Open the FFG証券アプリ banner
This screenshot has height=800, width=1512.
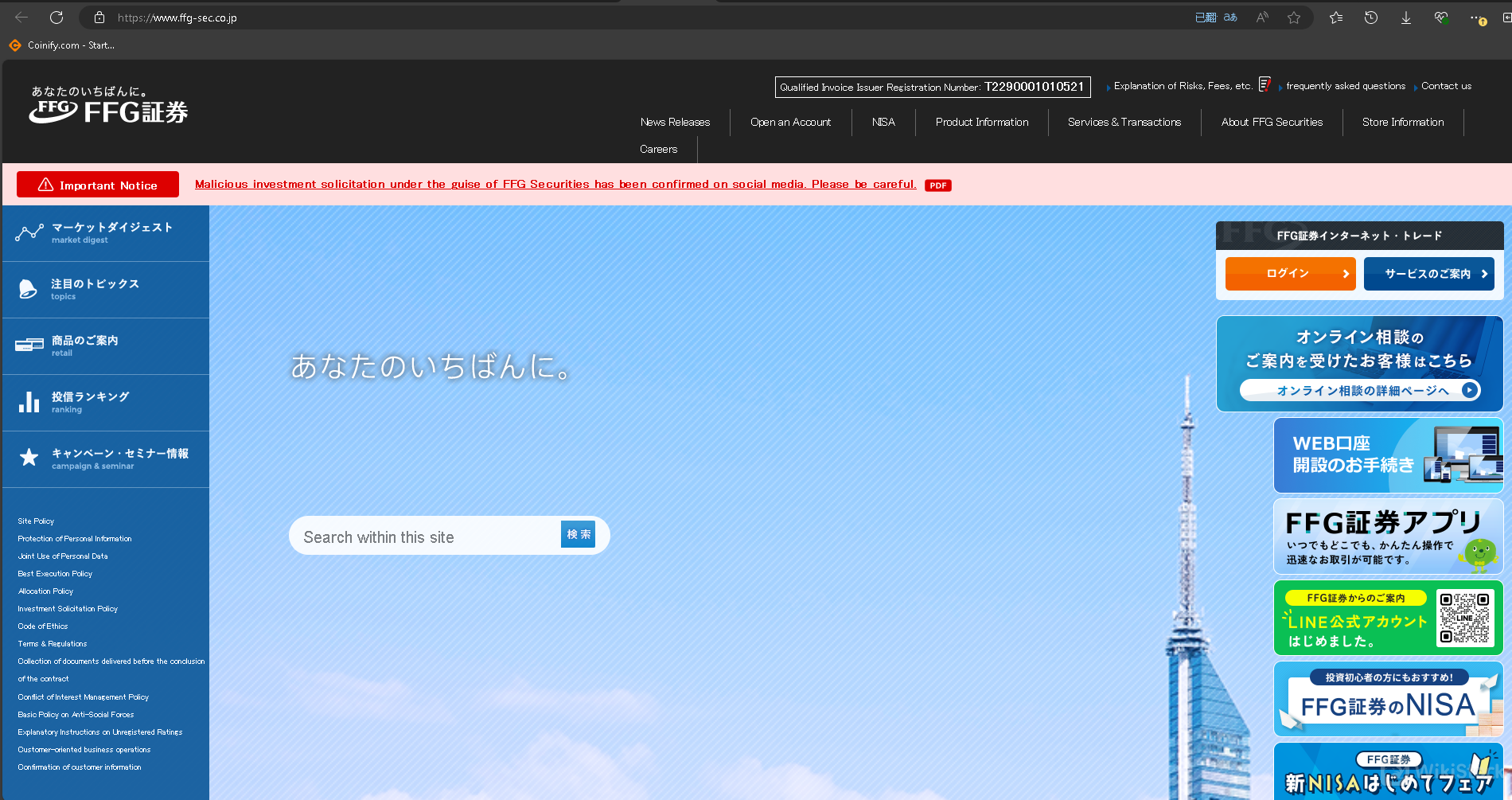point(1388,537)
